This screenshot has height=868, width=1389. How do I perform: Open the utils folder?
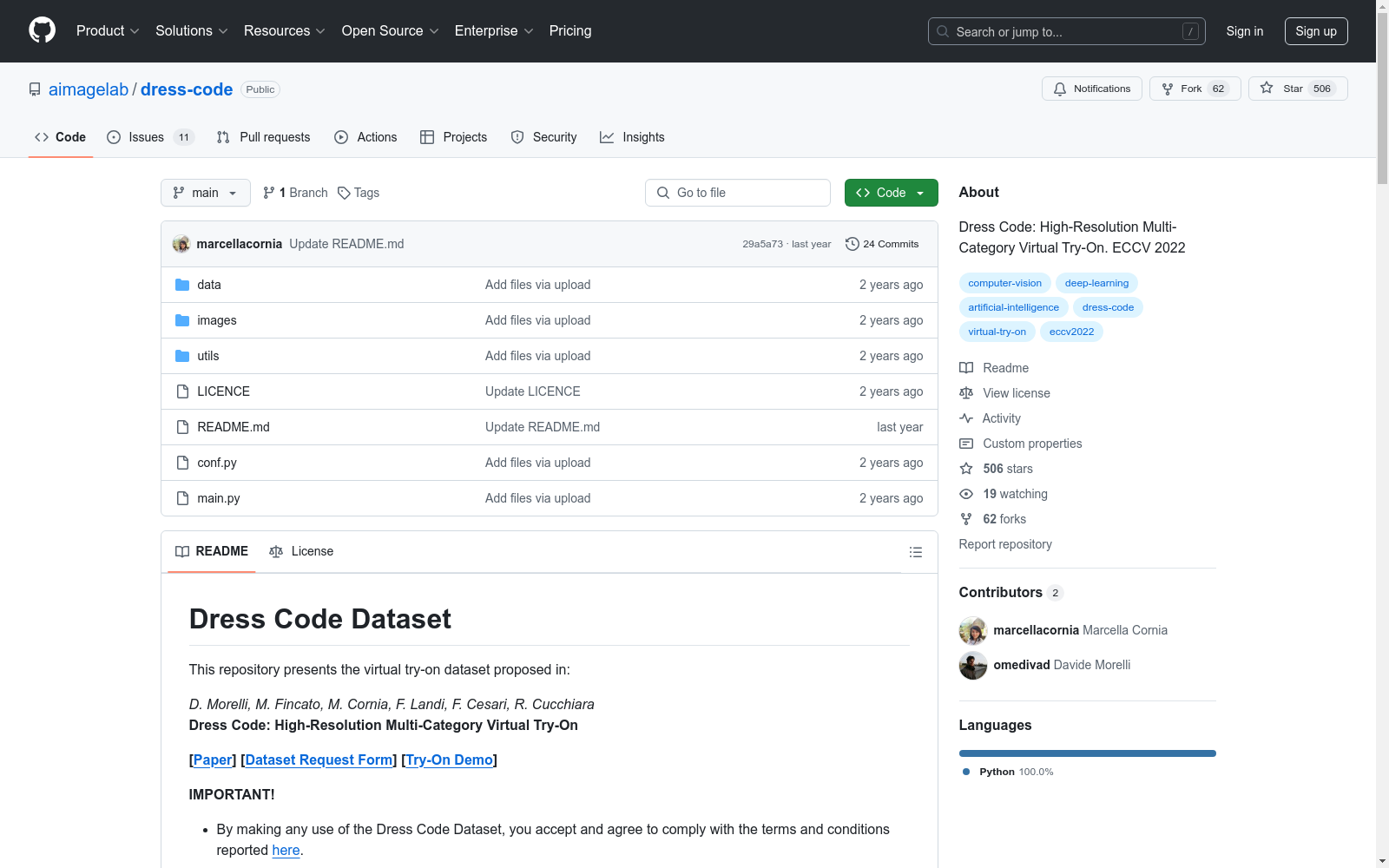click(x=207, y=356)
